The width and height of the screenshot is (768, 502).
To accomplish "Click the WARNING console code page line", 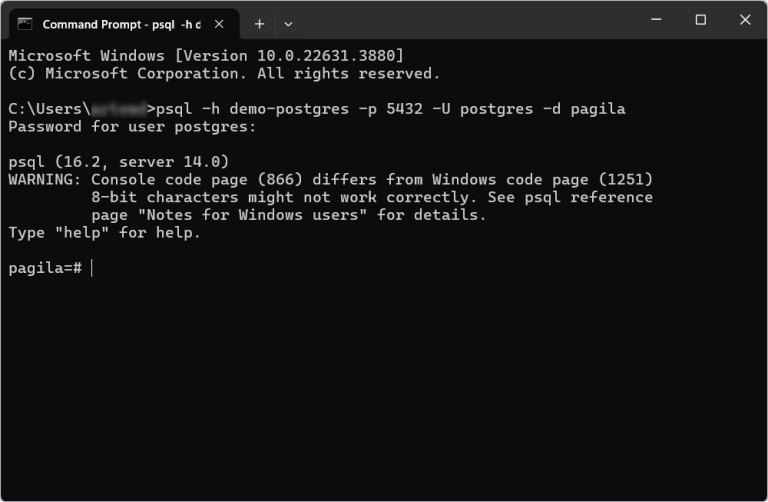I will point(330,179).
